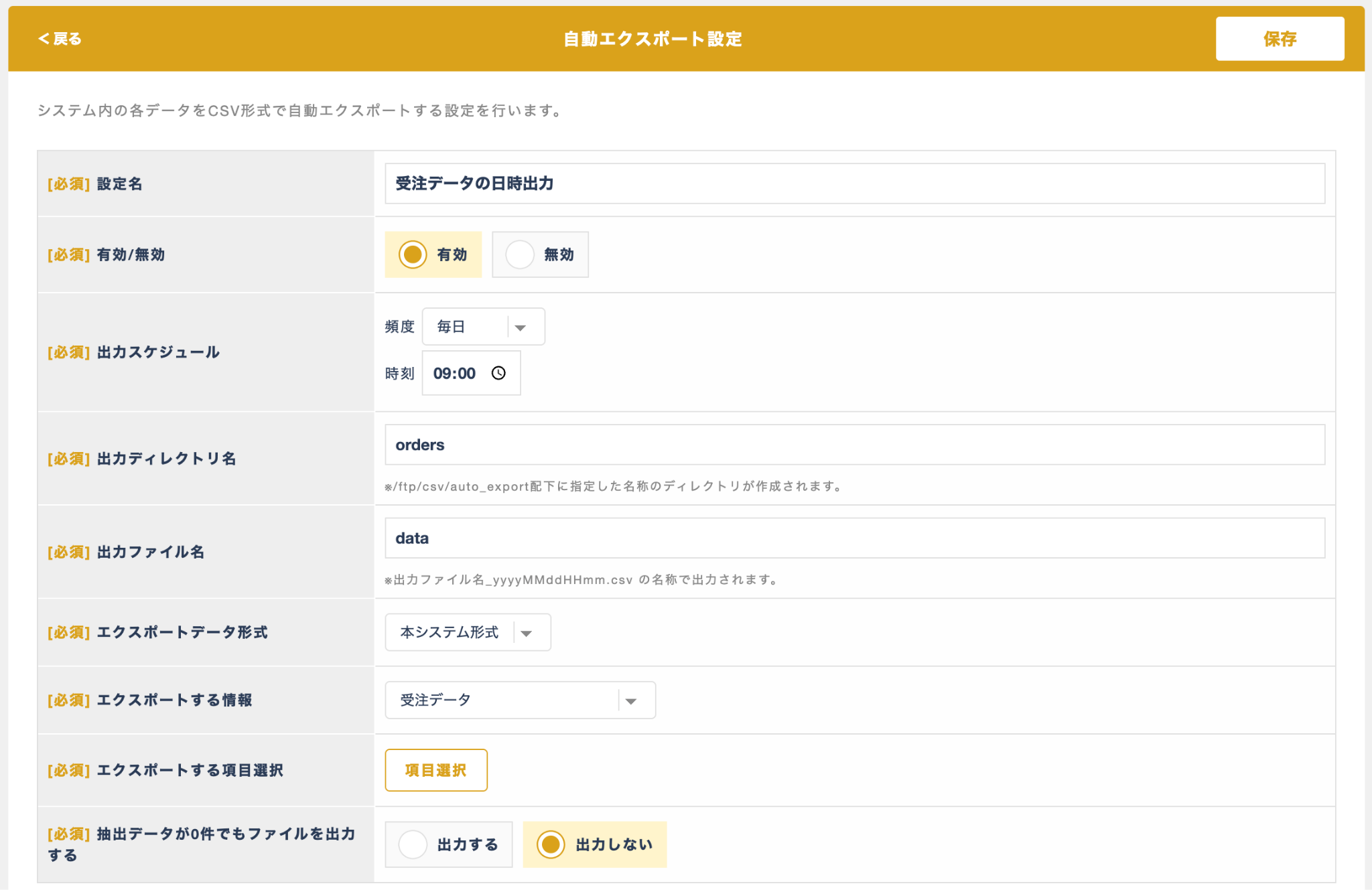Click the clock icon in the 時刻 field
Viewport: 1372px width, 890px height.
tap(498, 373)
